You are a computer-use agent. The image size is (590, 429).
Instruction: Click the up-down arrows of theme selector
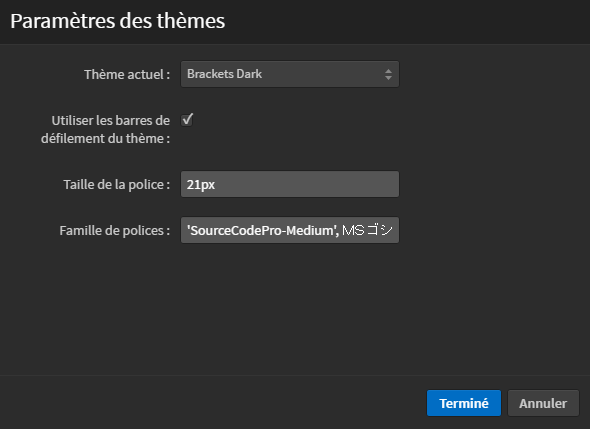(388, 74)
